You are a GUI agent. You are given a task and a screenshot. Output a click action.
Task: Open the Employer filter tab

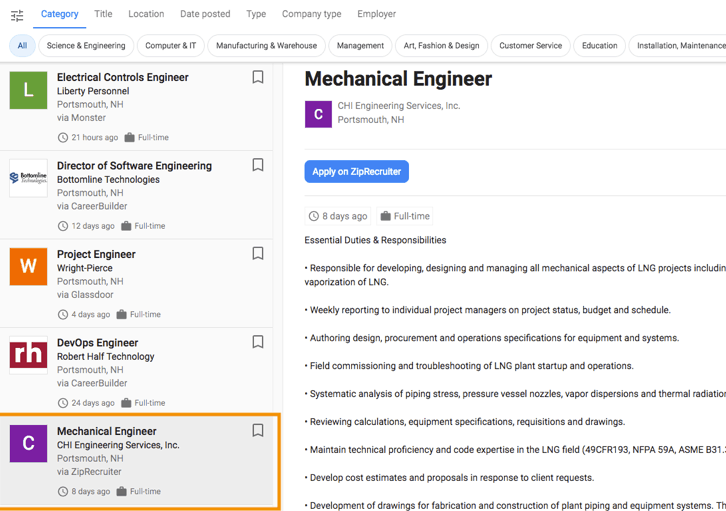pyautogui.click(x=376, y=14)
